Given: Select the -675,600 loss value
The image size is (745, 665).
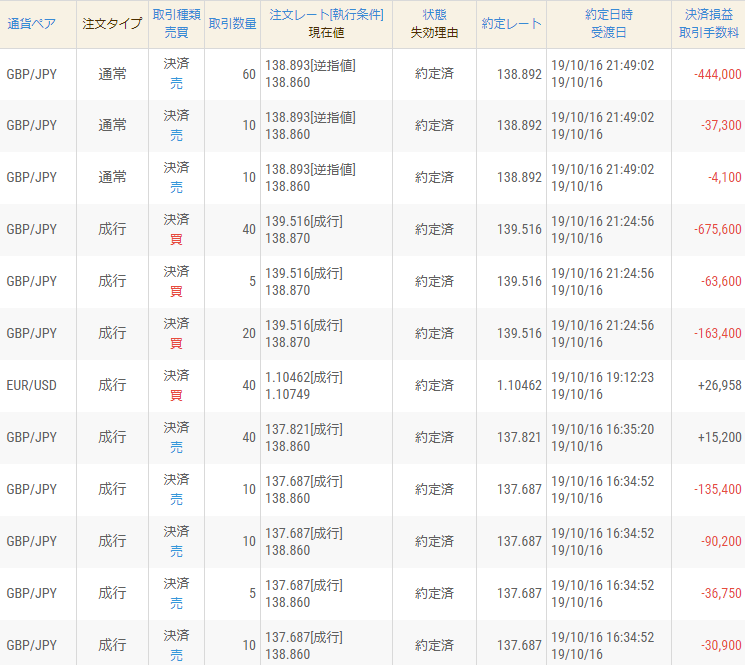Looking at the screenshot, I should point(717,229).
